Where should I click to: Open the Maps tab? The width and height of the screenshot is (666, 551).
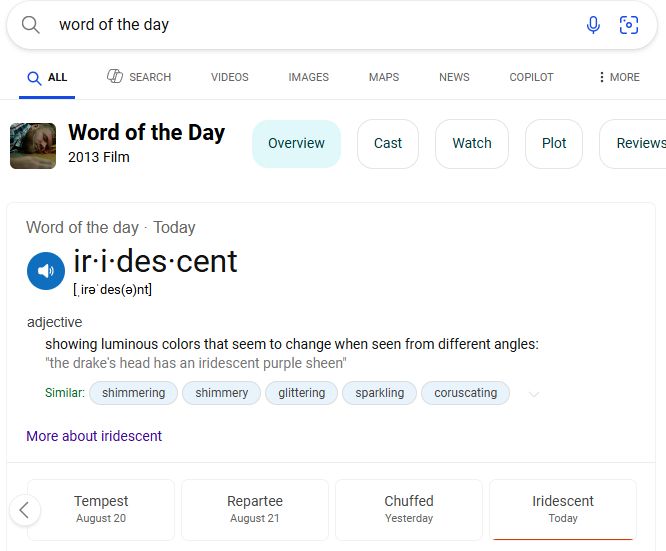pos(383,77)
